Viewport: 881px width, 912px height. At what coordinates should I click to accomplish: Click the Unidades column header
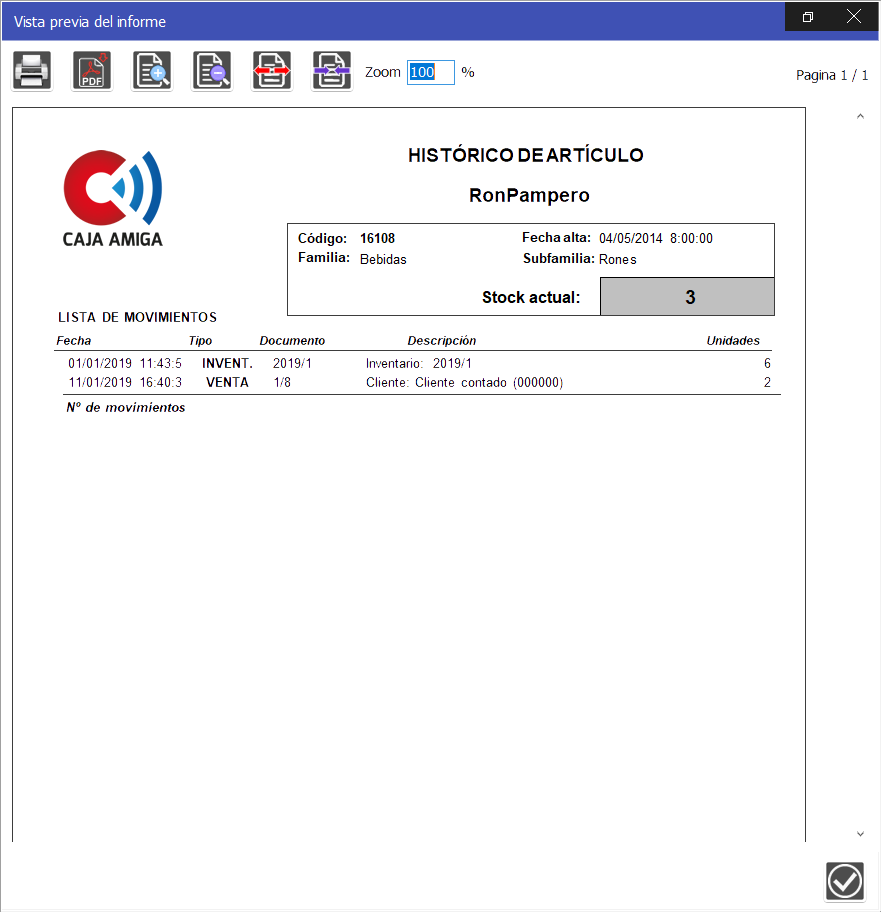pyautogui.click(x=732, y=341)
